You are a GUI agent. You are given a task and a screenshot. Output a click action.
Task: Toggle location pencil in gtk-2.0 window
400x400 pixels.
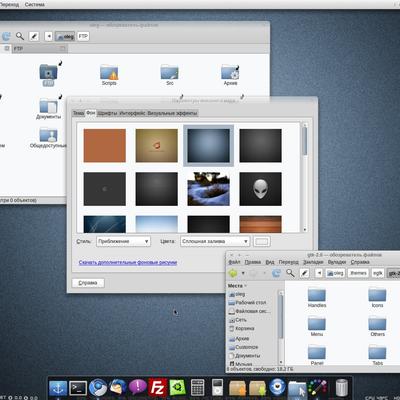pyautogui.click(x=304, y=273)
